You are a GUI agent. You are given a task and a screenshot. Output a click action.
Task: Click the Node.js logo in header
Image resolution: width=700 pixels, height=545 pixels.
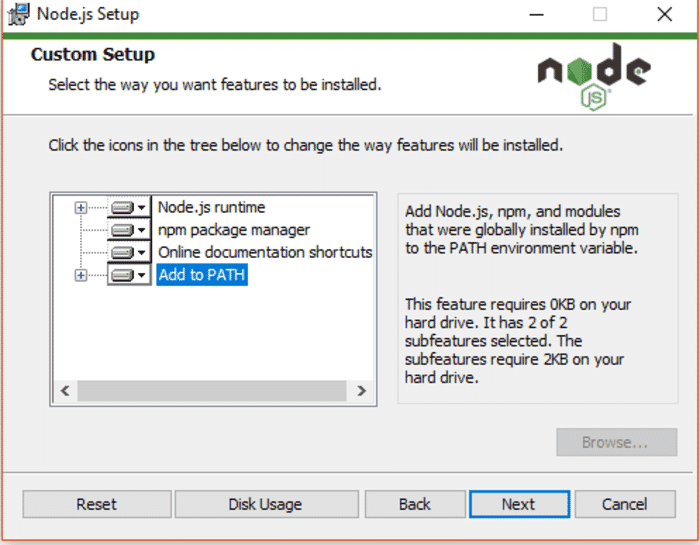pos(594,76)
